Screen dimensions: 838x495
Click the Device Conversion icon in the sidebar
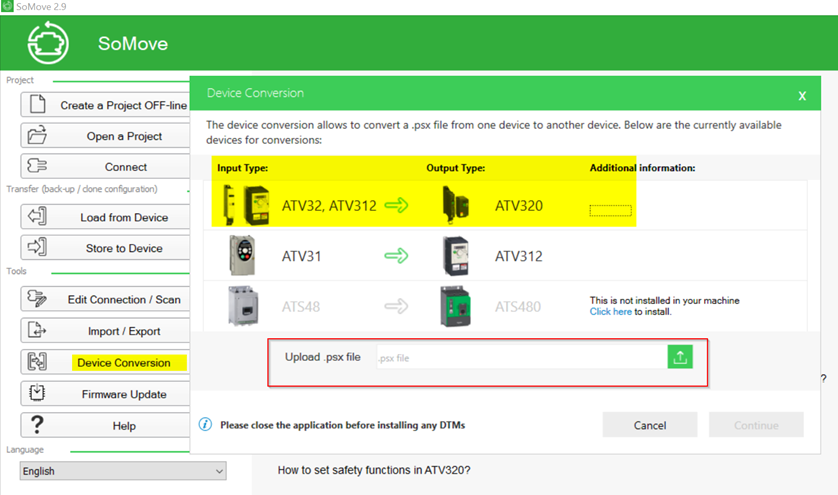coord(37,361)
